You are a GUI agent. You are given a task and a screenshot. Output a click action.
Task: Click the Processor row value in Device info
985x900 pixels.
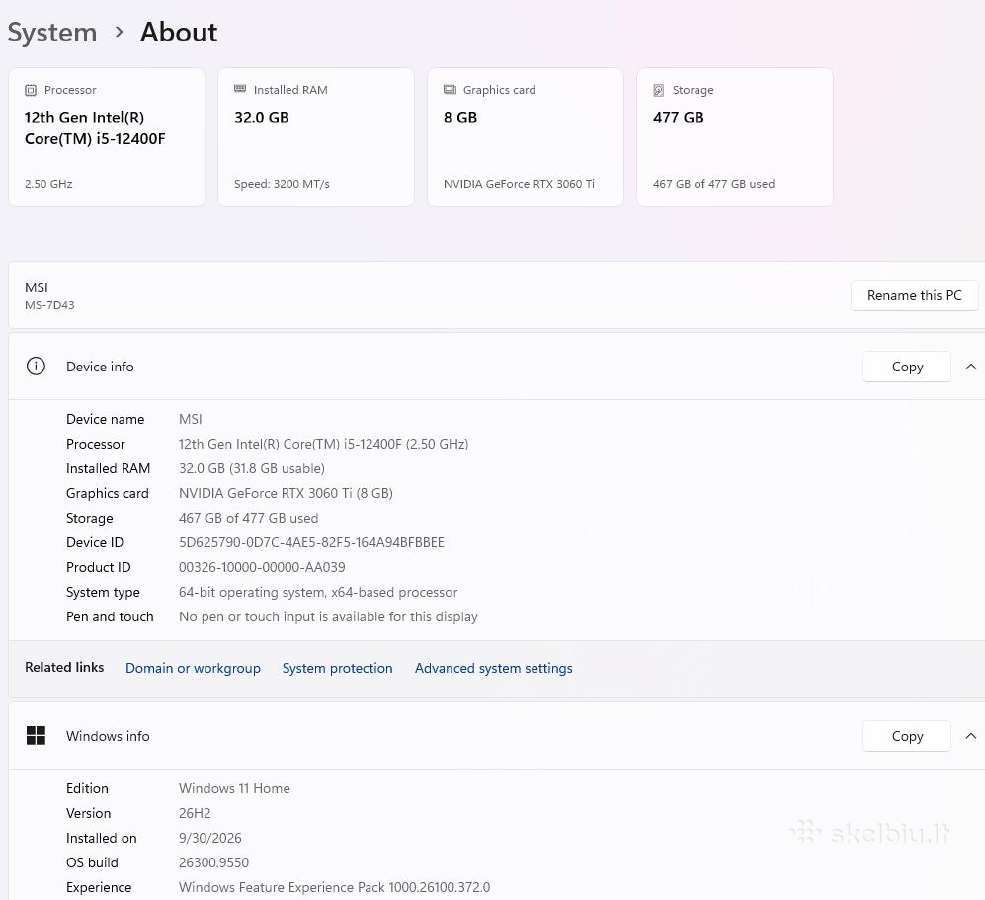pos(324,445)
